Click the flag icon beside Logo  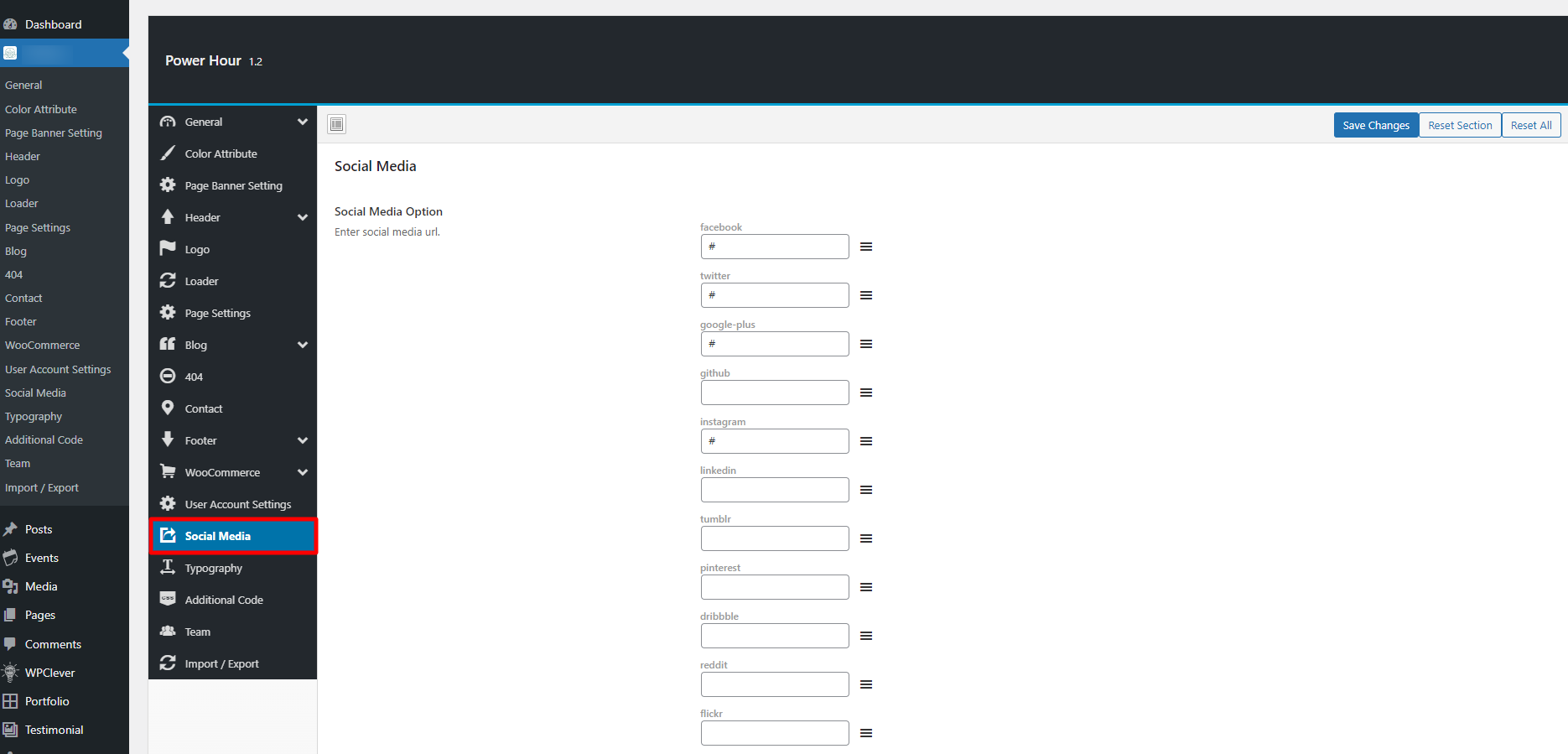pos(168,249)
